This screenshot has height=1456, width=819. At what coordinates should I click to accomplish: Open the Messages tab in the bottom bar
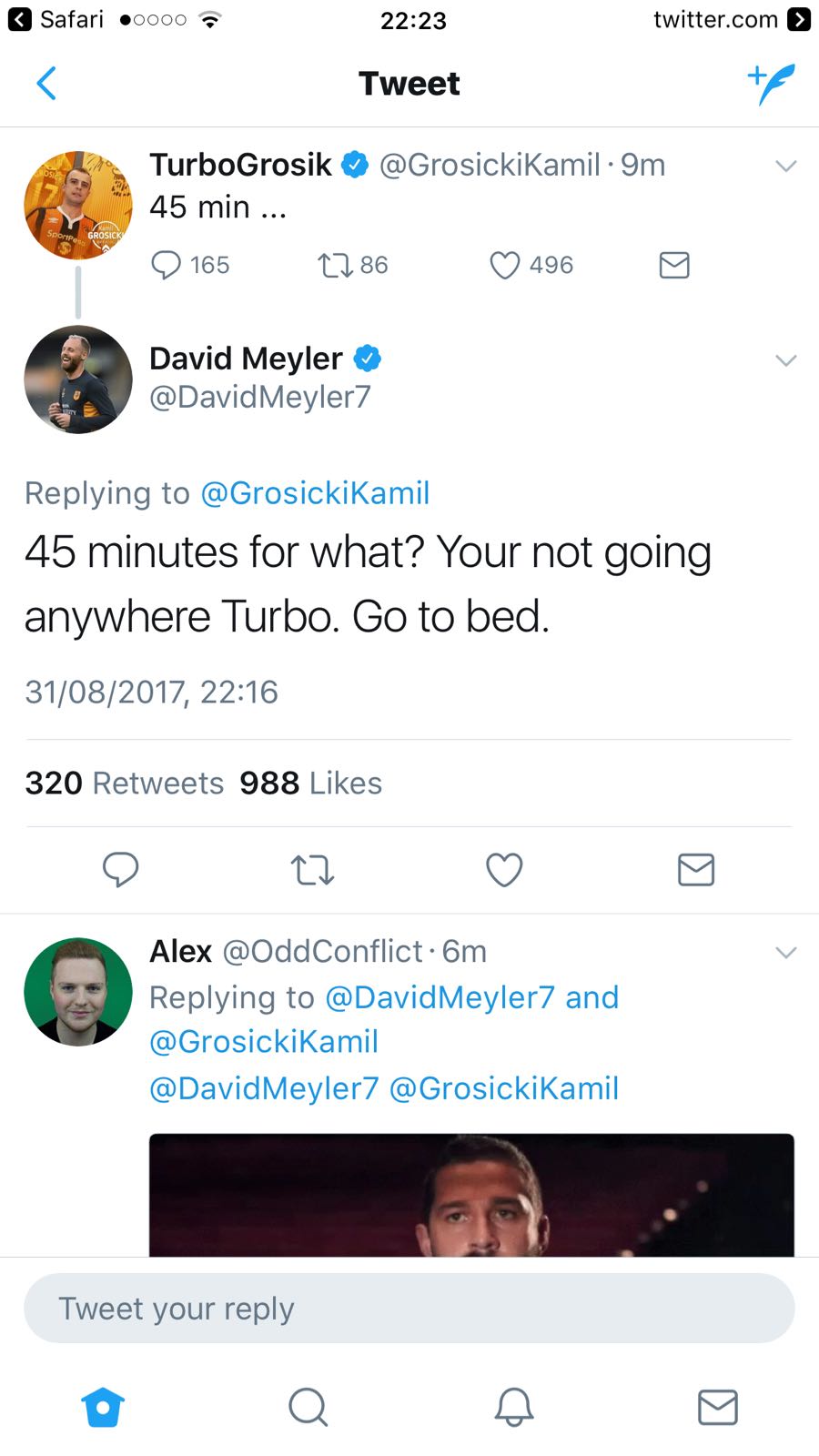tap(718, 1407)
